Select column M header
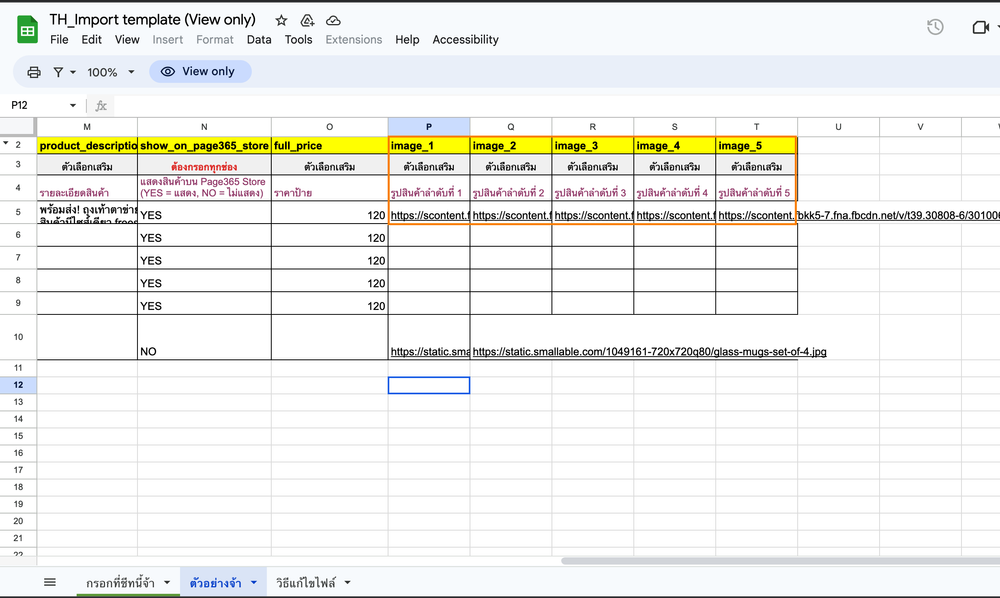Image resolution: width=1000 pixels, height=598 pixels. 87,127
